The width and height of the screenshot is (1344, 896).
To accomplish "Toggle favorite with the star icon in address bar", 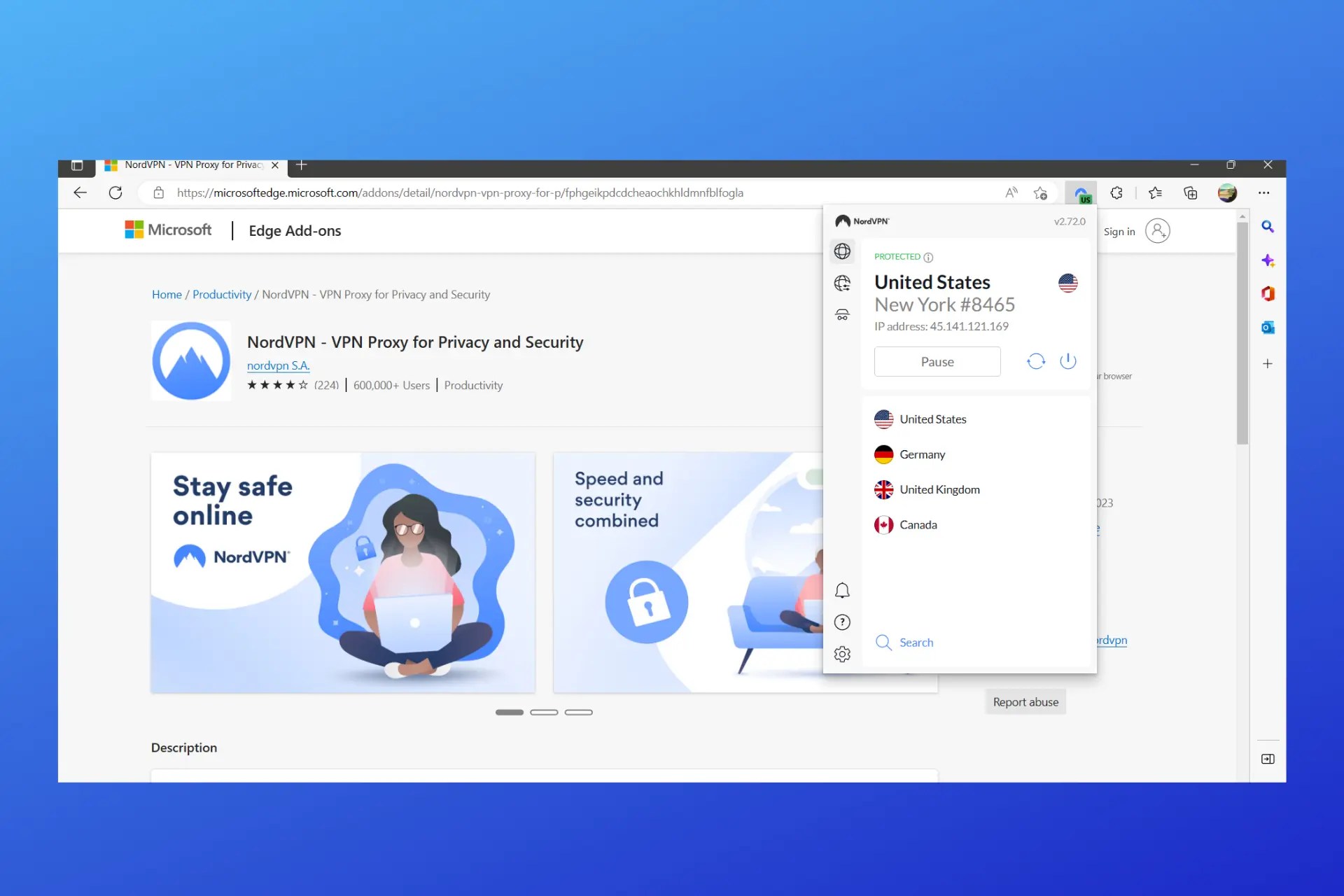I will click(1040, 192).
